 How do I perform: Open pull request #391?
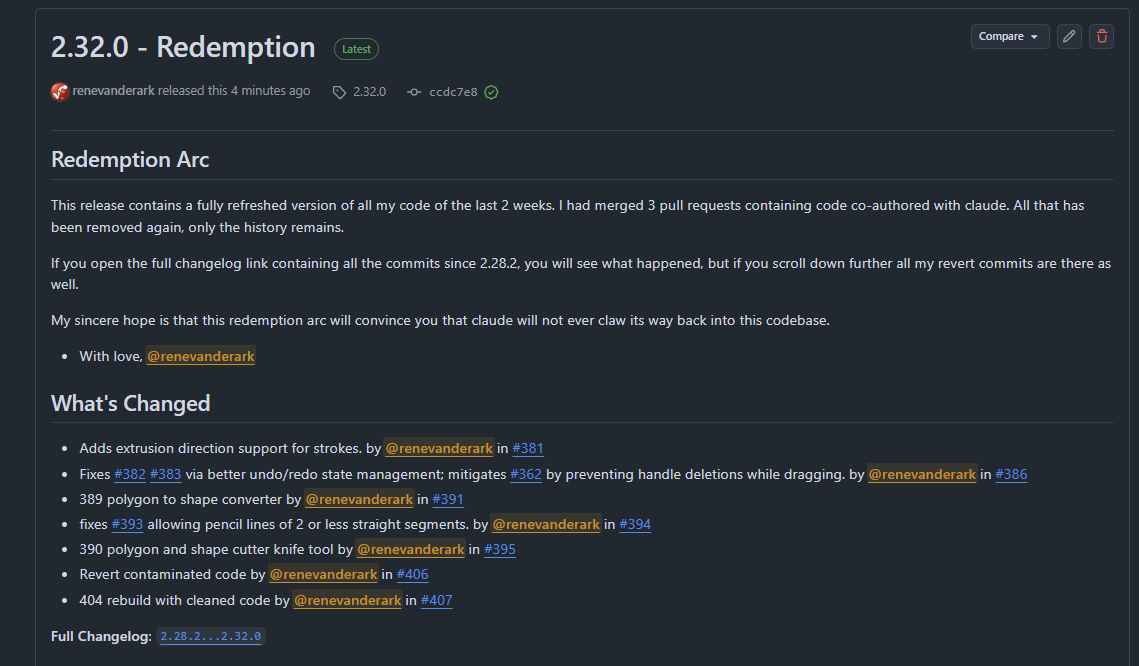[448, 499]
